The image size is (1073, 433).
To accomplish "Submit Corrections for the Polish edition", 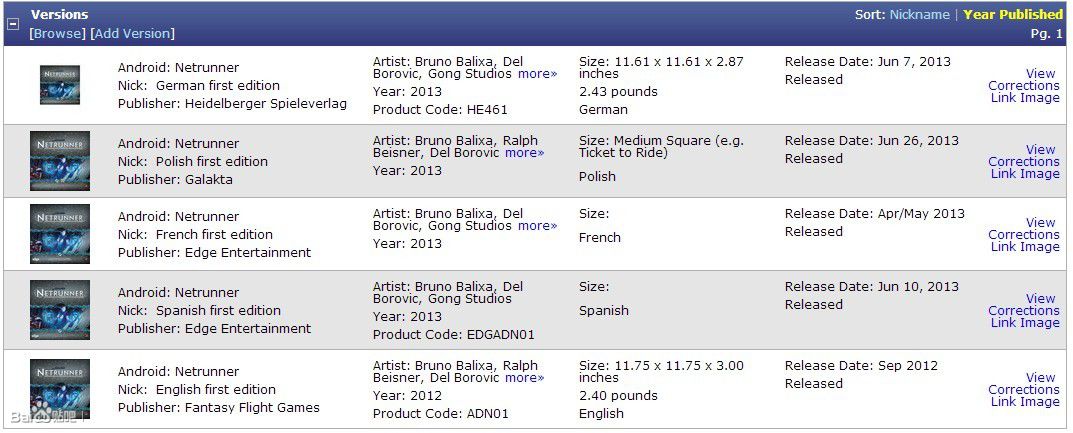I will 1023,161.
